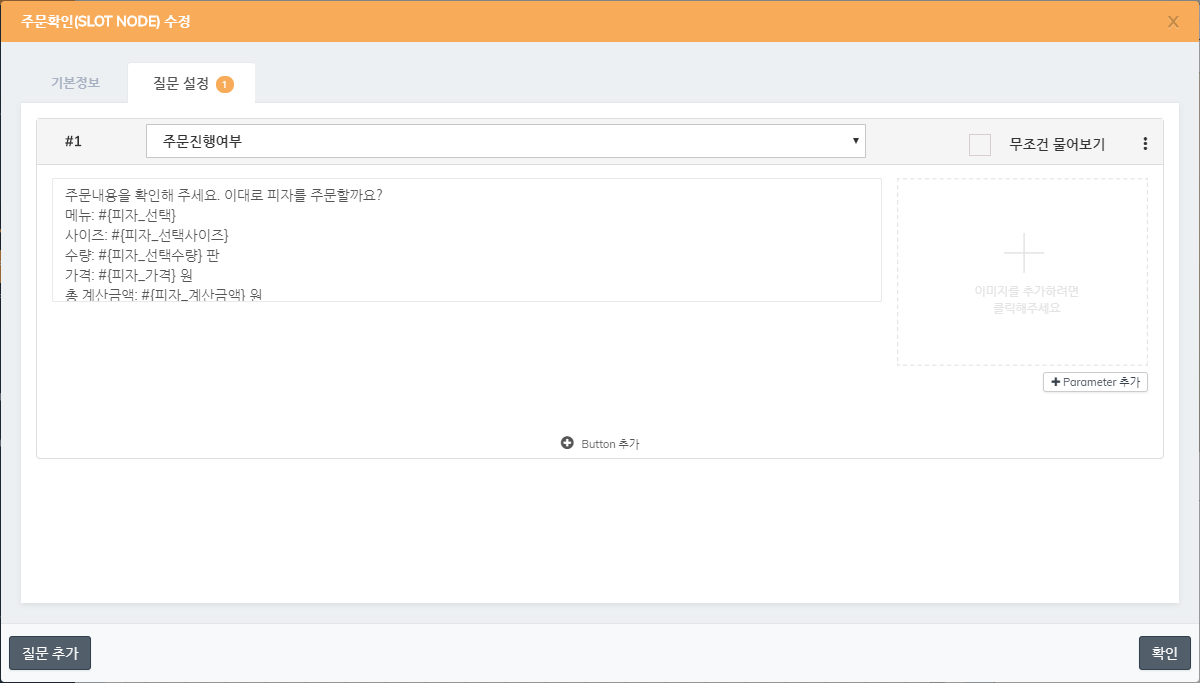Click the 이미지를 추가하려면 클릭해주세요 placeholder text
This screenshot has height=683, width=1200.
(x=1023, y=300)
